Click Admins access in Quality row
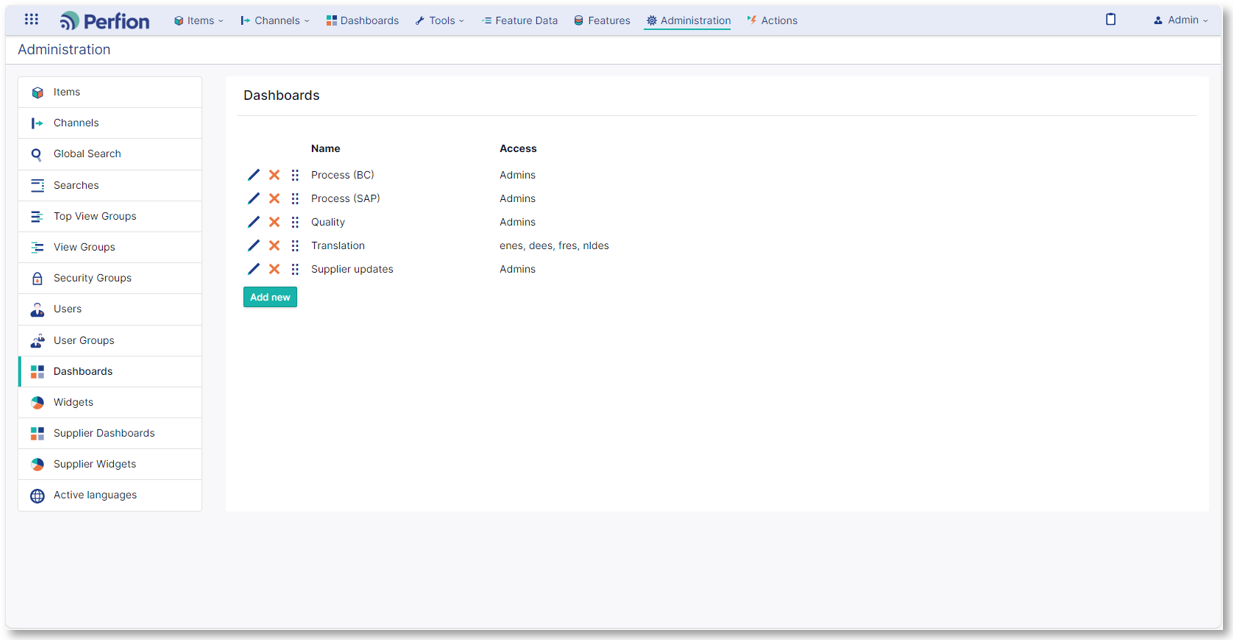The image size is (1233, 640). (x=518, y=222)
